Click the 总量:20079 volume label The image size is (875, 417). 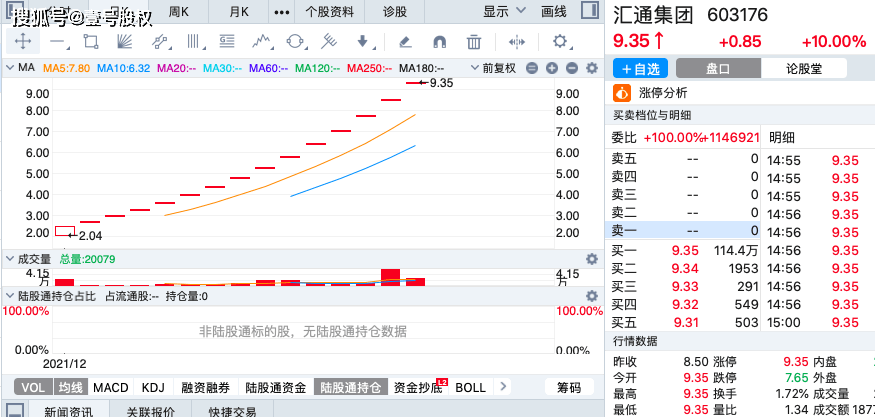pos(87,259)
